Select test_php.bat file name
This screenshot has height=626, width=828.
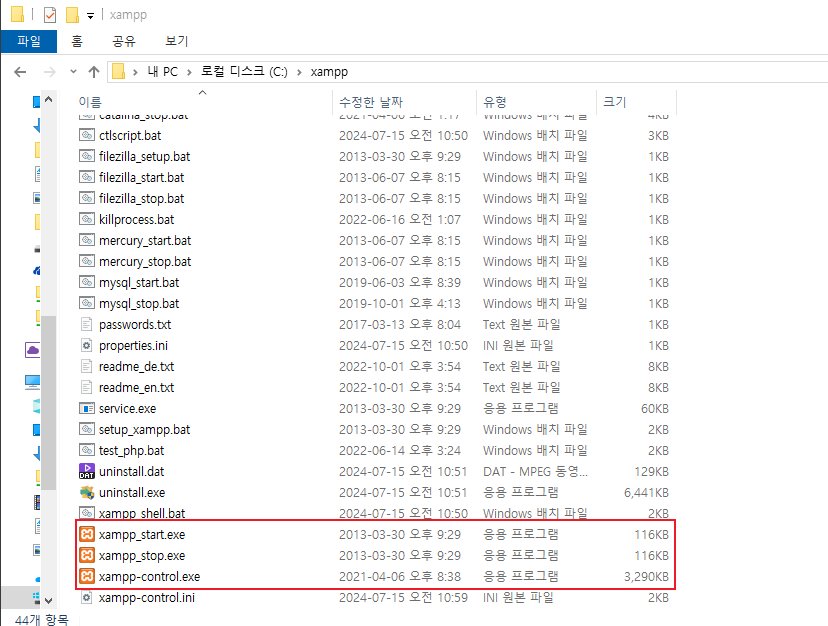131,451
